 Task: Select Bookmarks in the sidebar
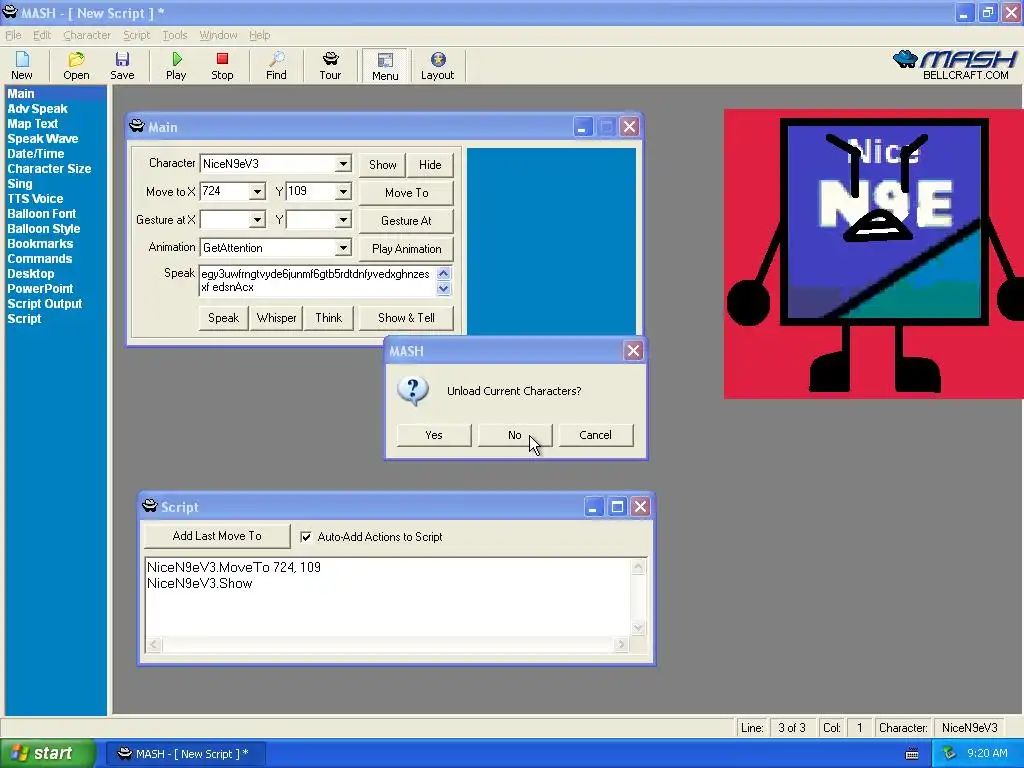point(40,244)
